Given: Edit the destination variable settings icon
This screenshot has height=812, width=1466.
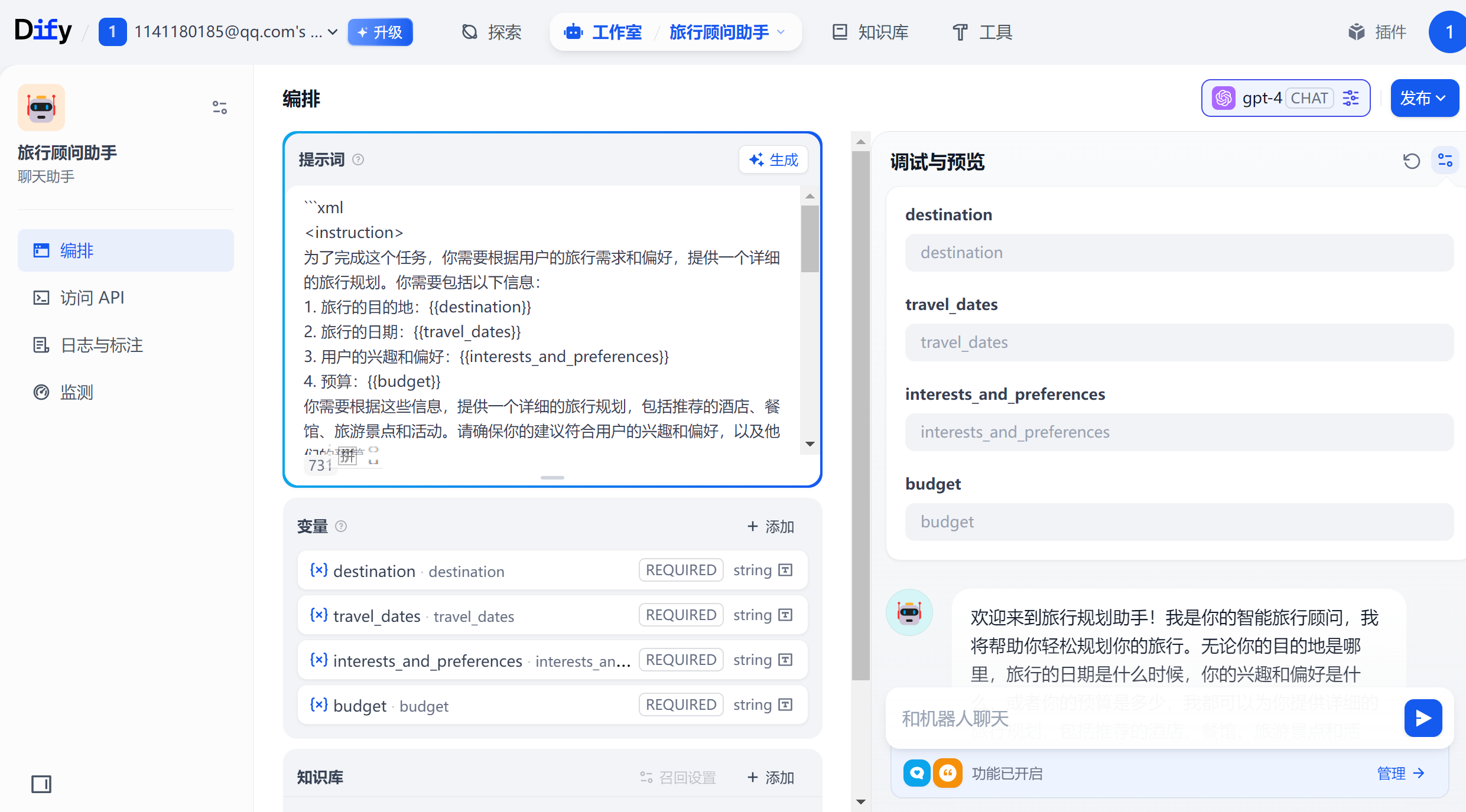Looking at the screenshot, I should coord(785,570).
